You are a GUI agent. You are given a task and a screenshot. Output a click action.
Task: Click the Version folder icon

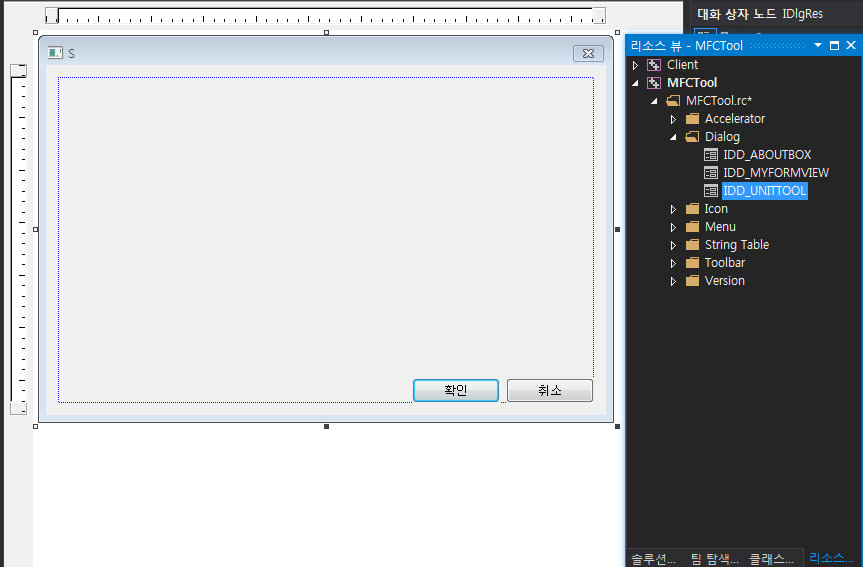[x=692, y=281]
